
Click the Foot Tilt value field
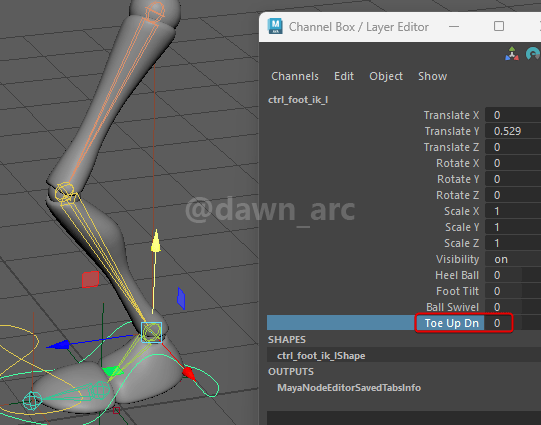513,291
